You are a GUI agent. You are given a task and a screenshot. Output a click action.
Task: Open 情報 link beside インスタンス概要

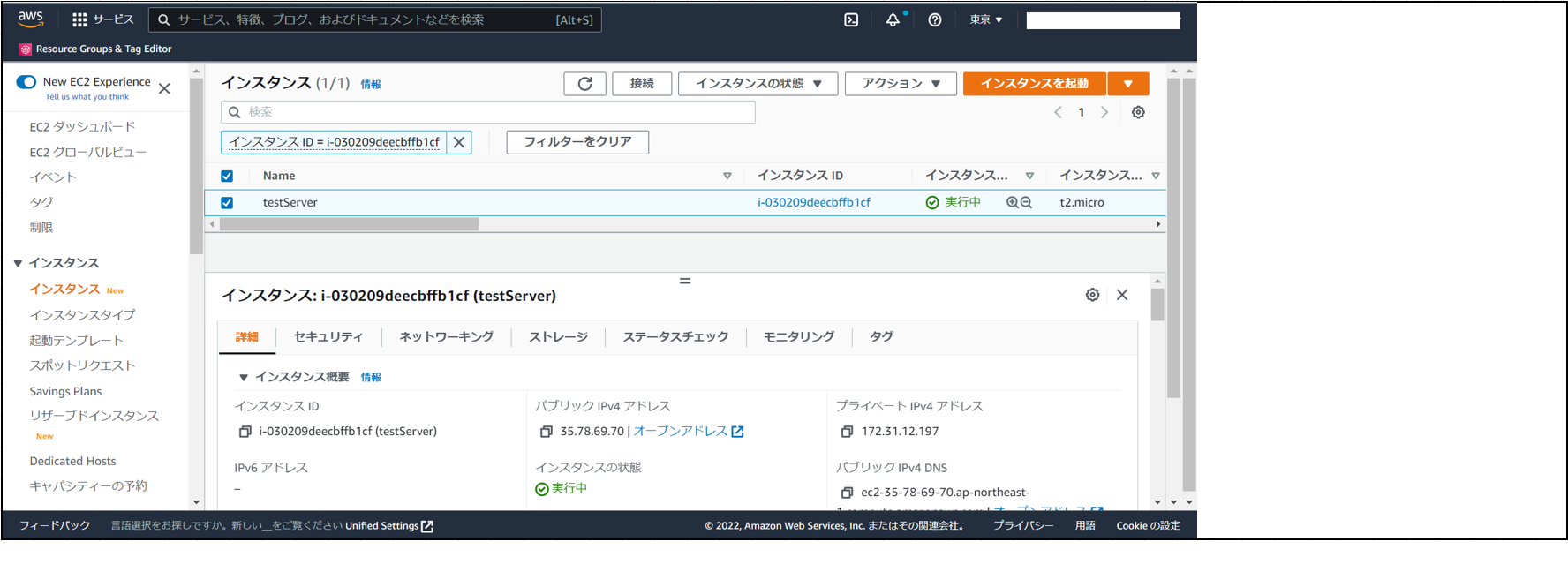coord(371,378)
